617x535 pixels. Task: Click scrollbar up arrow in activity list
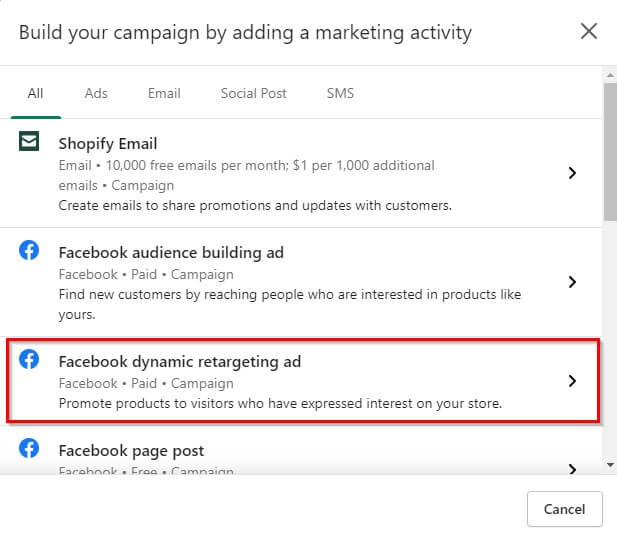pyautogui.click(x=610, y=75)
